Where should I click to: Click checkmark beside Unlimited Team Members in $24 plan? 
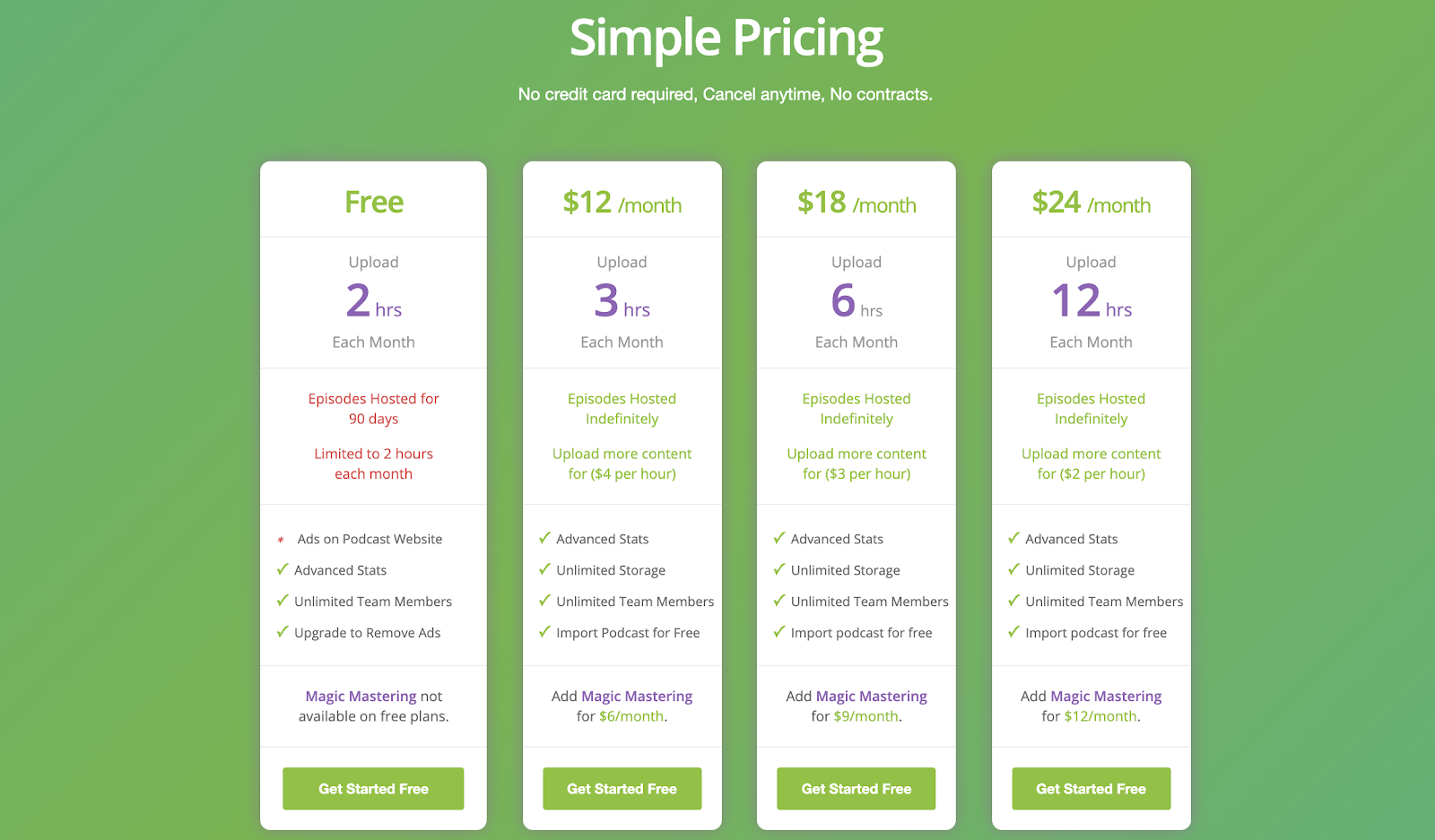tap(1013, 601)
